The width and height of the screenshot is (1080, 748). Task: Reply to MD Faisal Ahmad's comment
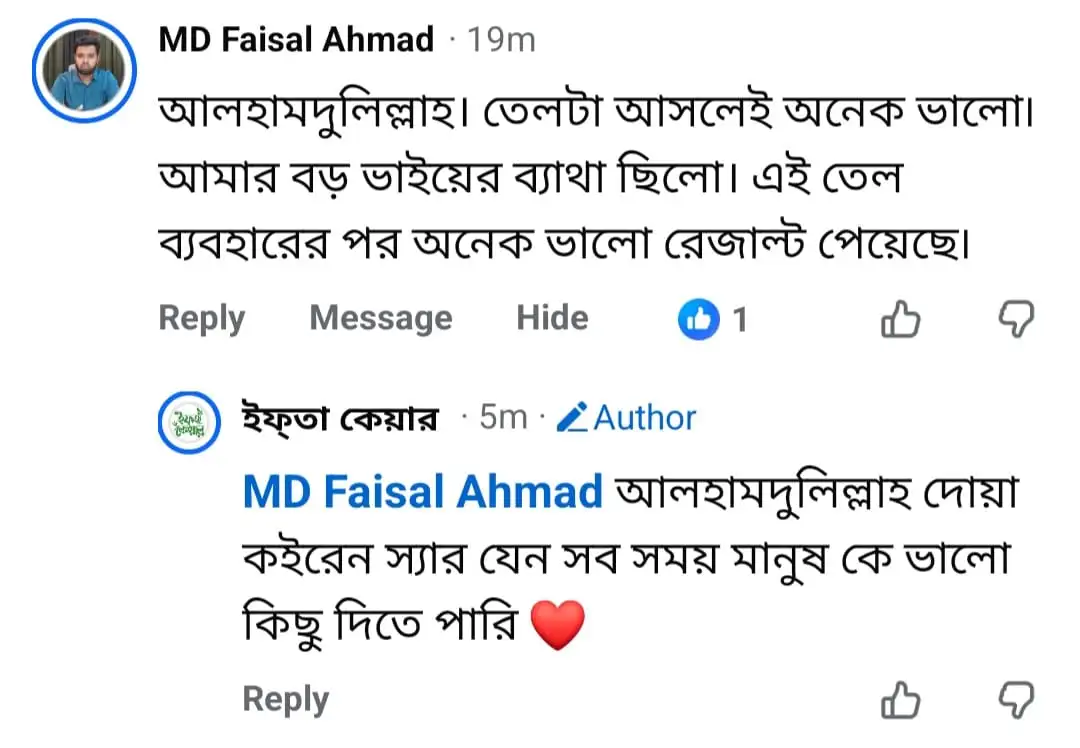[202, 319]
